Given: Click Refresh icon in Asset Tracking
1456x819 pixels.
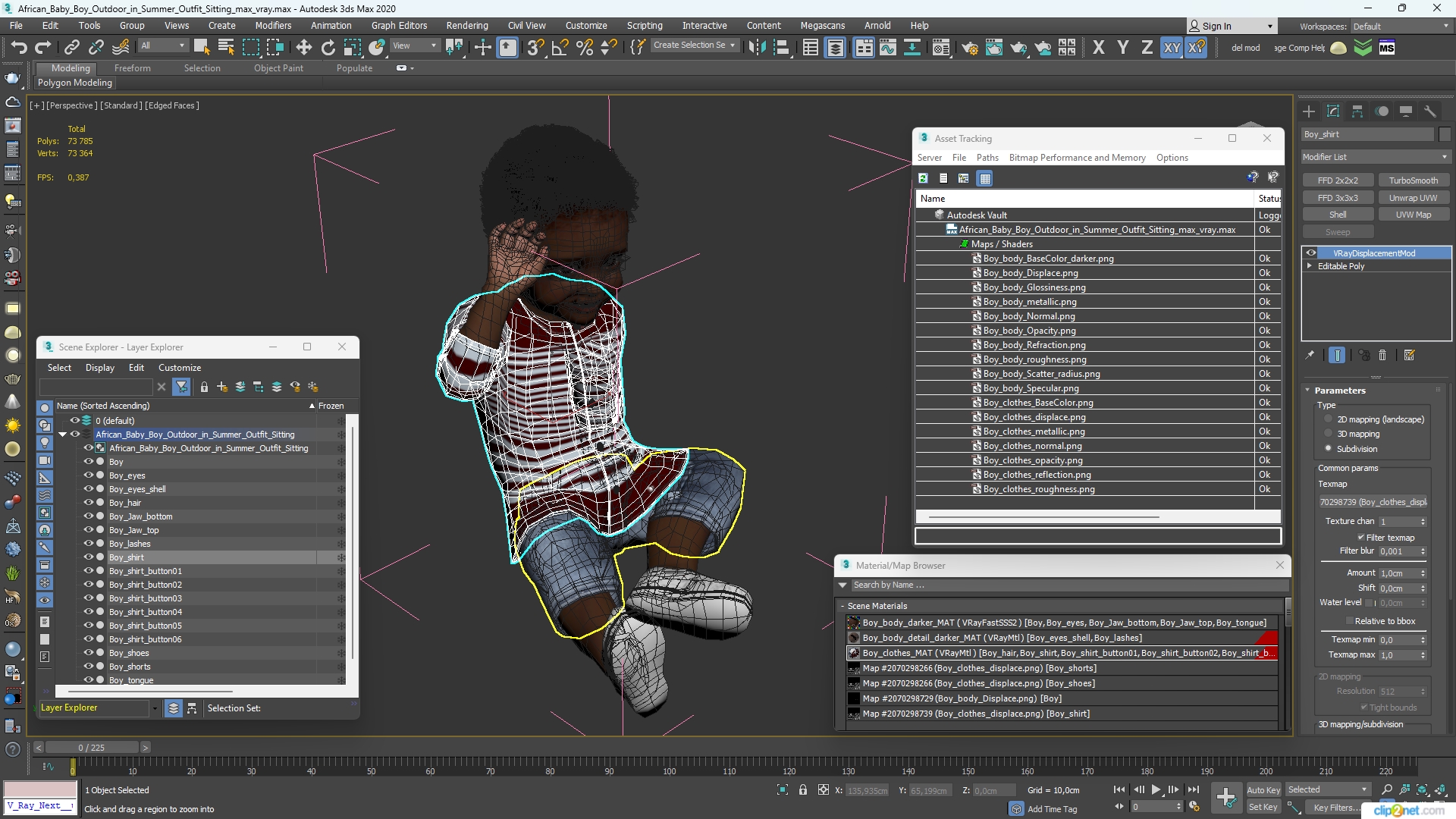Looking at the screenshot, I should click(923, 178).
